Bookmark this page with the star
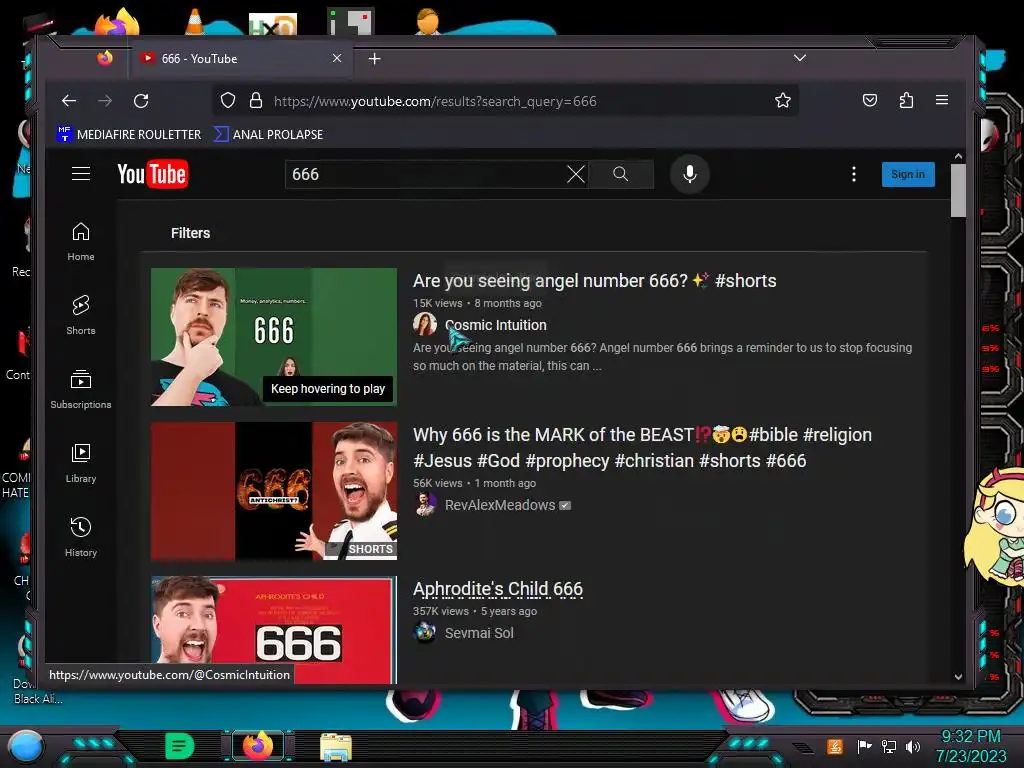Screen dimensions: 1024x768 point(782,101)
